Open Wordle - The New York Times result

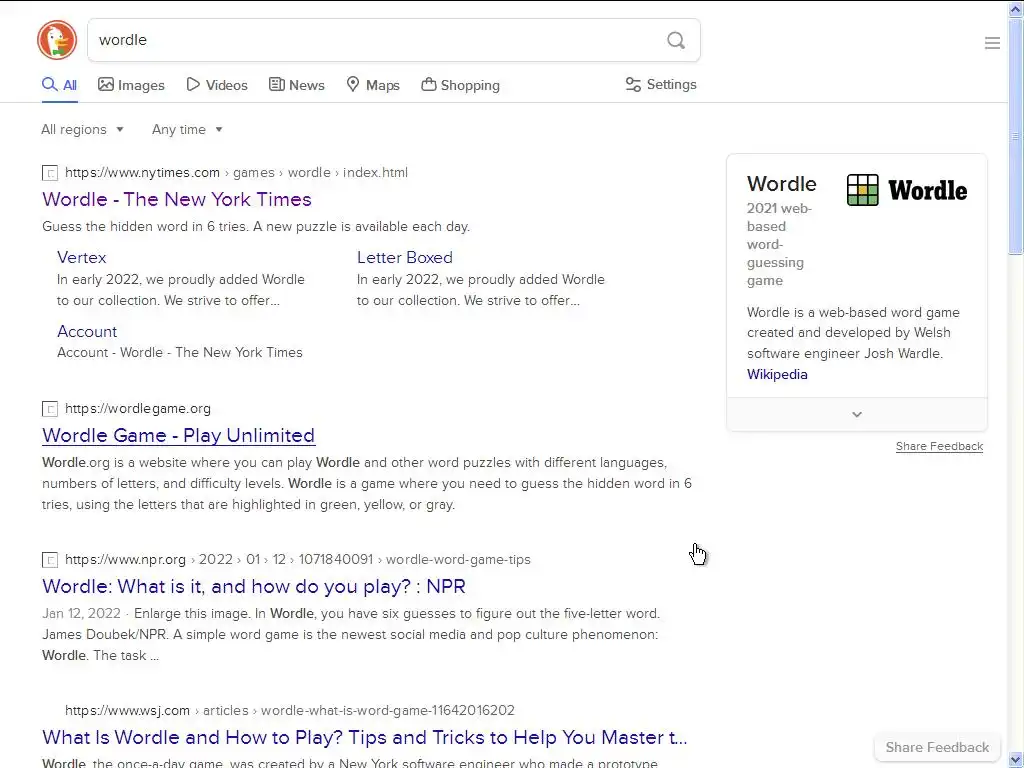point(177,199)
